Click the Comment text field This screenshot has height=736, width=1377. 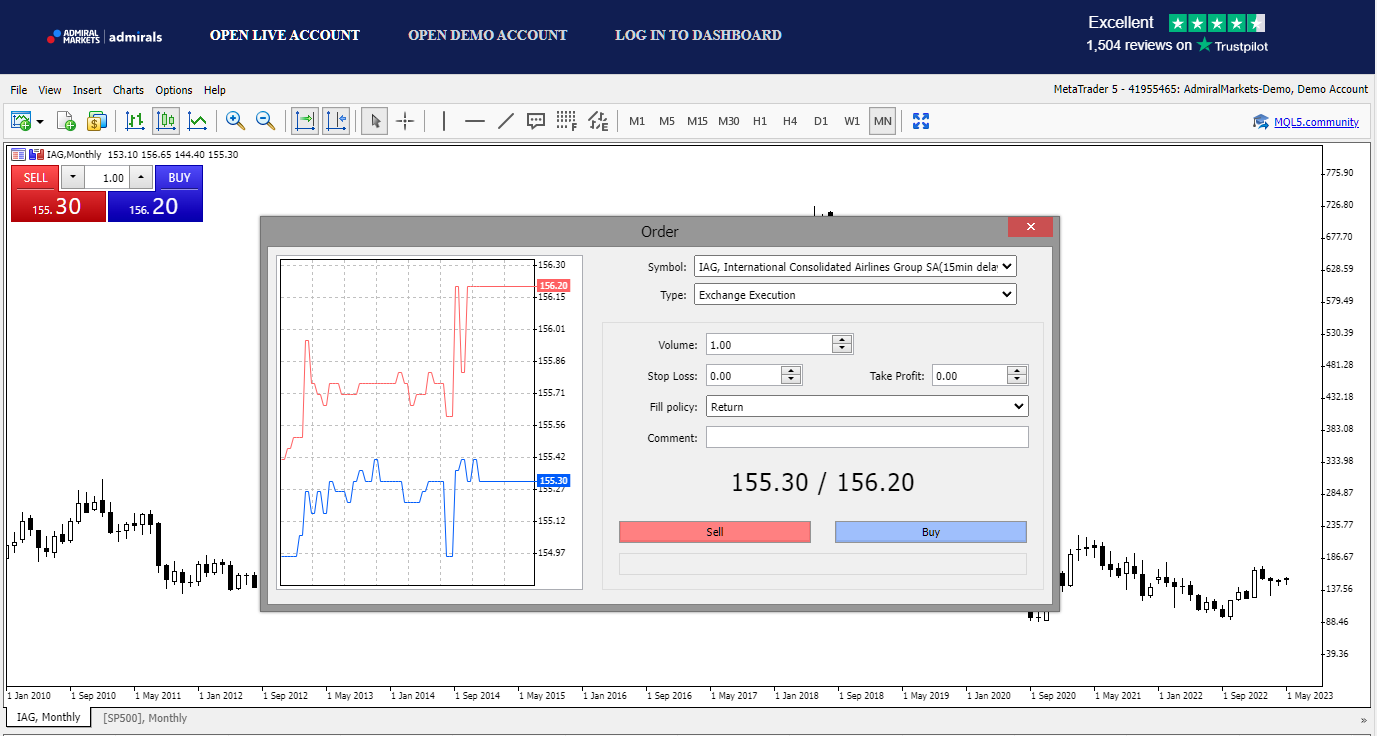point(867,437)
